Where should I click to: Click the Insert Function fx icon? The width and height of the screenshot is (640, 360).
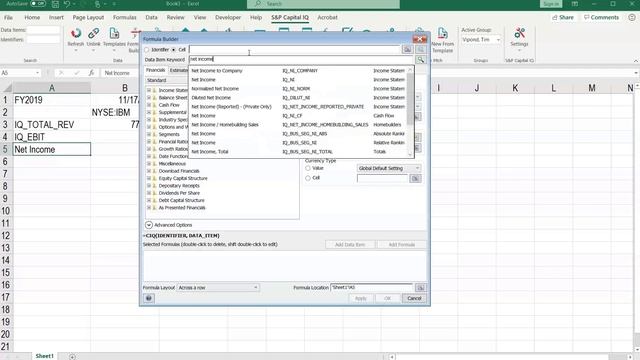pos(91,73)
